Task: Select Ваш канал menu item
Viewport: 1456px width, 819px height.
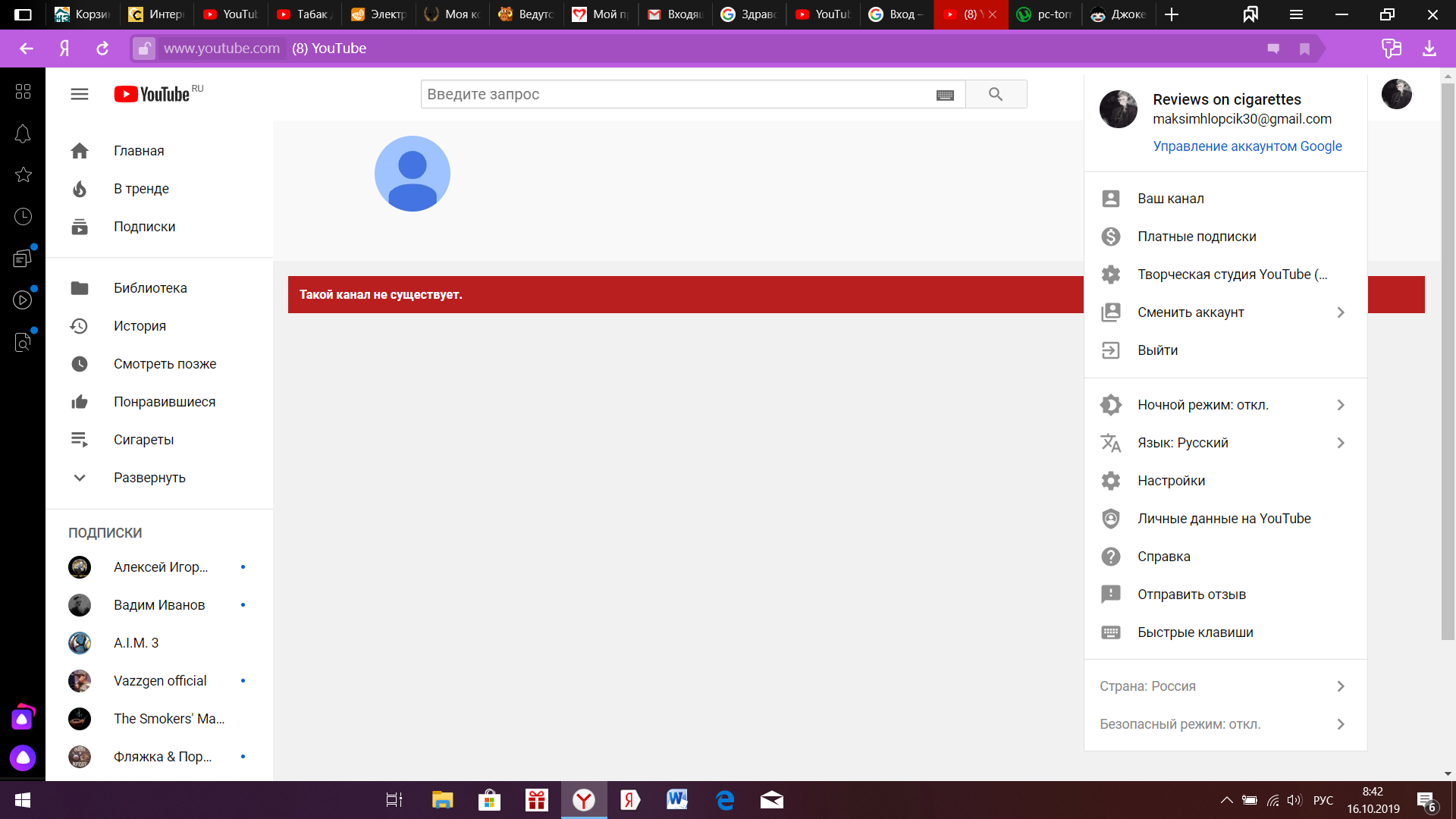Action: tap(1170, 199)
